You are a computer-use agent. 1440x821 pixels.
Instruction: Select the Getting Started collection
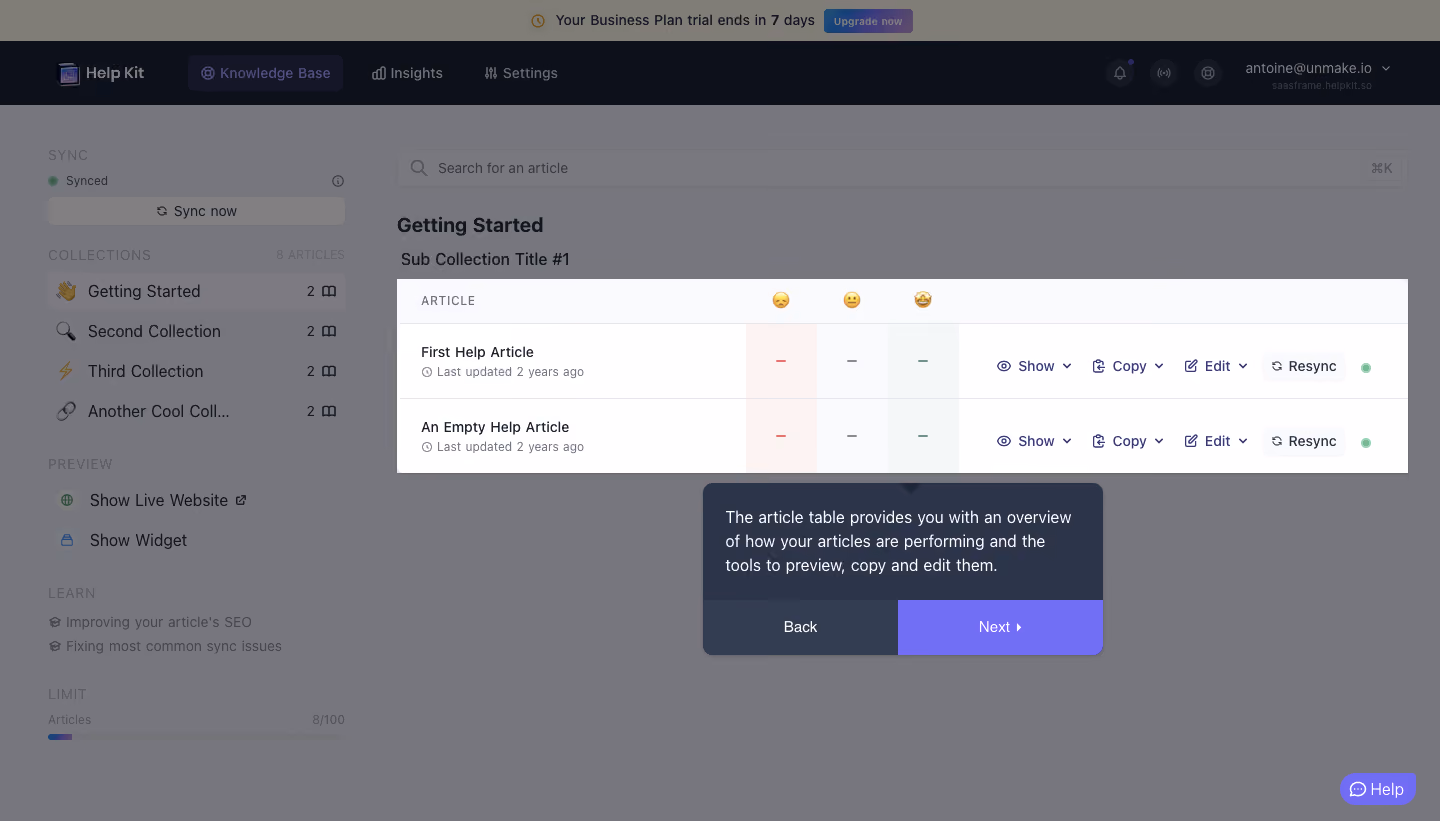(196, 291)
